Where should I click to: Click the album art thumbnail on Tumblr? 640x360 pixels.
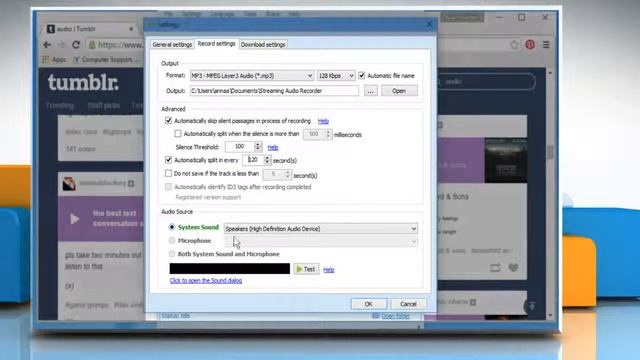[506, 160]
